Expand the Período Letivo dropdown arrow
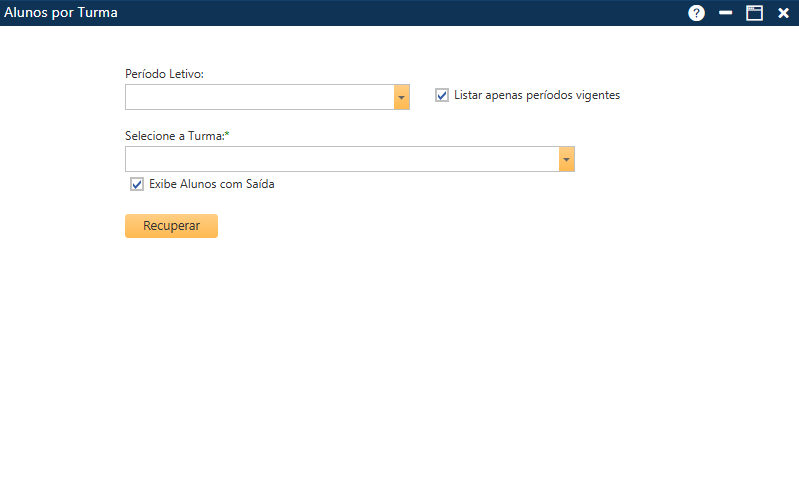This screenshot has height=501, width=799. pos(402,97)
